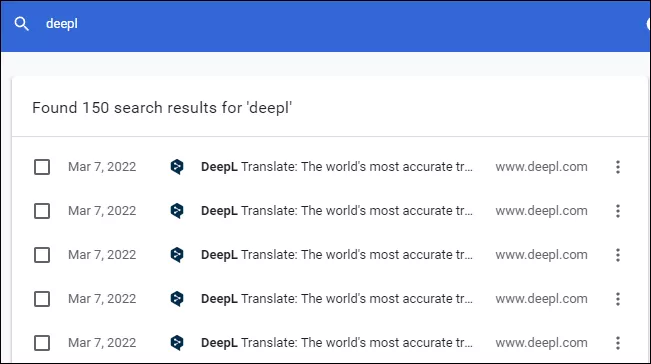
Task: Click 'www.deepl.com' in the fifth result
Action: pyautogui.click(x=541, y=343)
